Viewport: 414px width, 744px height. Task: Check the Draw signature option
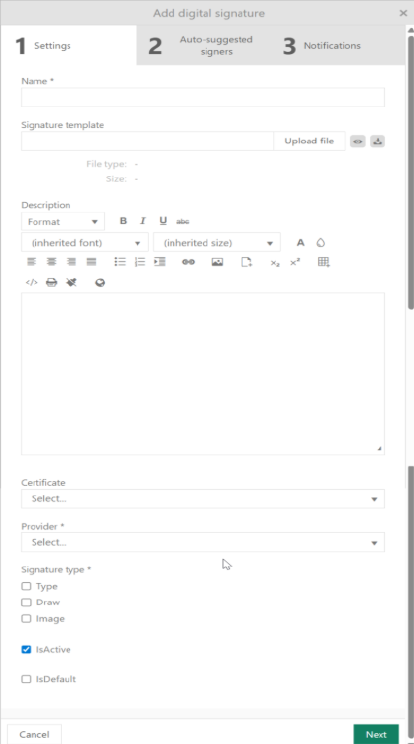[x=26, y=602]
